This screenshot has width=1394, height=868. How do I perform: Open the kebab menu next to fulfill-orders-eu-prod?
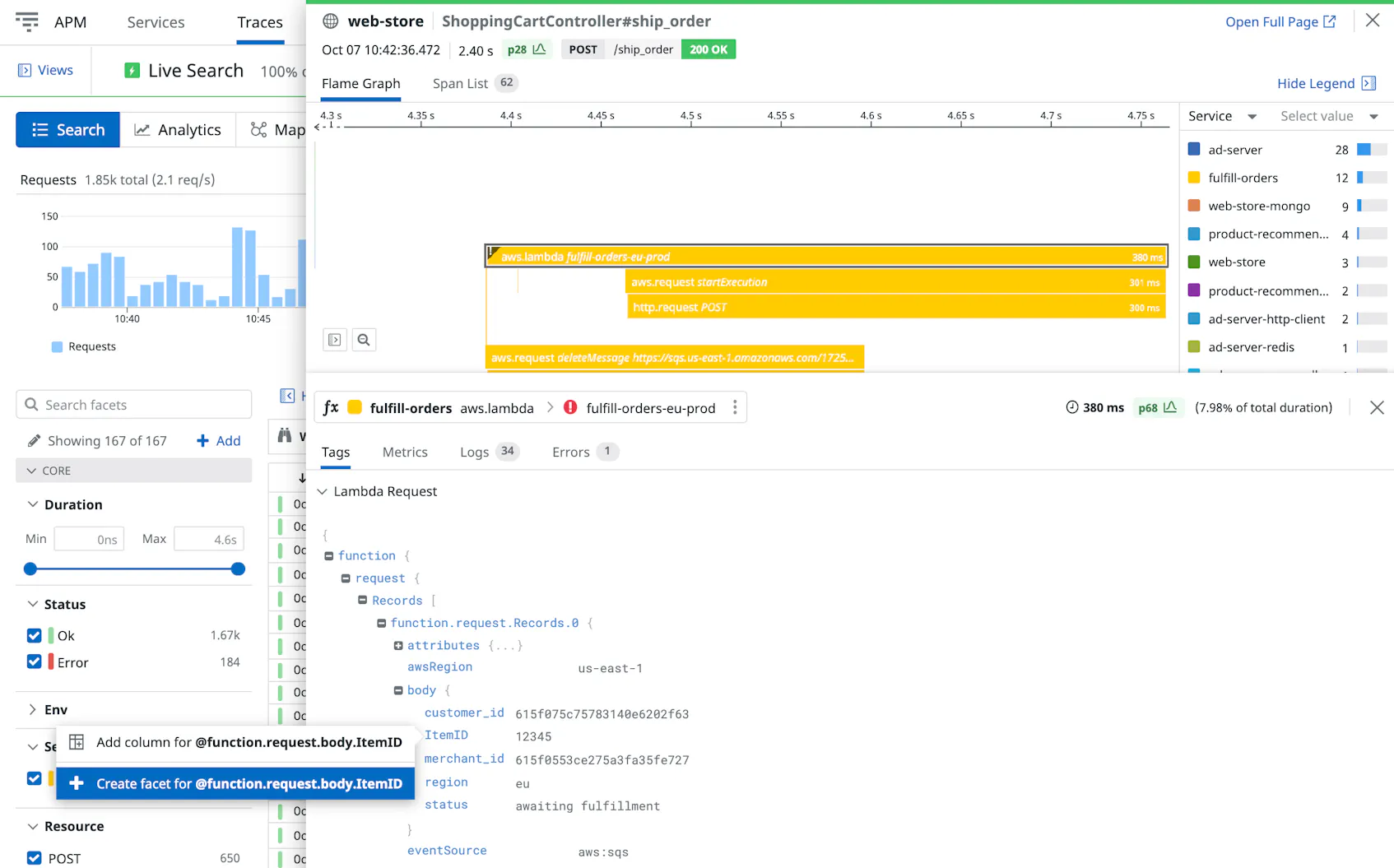pyautogui.click(x=735, y=407)
